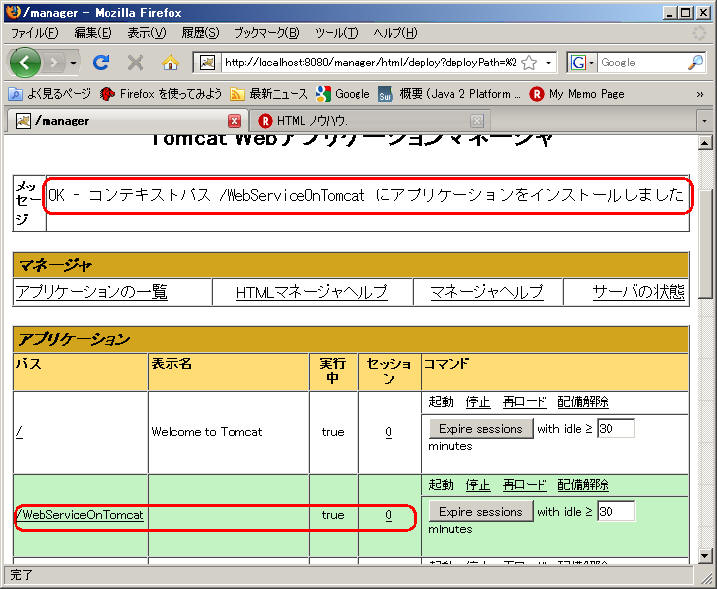Close the /manager tab
The image size is (717, 589).
tap(235, 121)
